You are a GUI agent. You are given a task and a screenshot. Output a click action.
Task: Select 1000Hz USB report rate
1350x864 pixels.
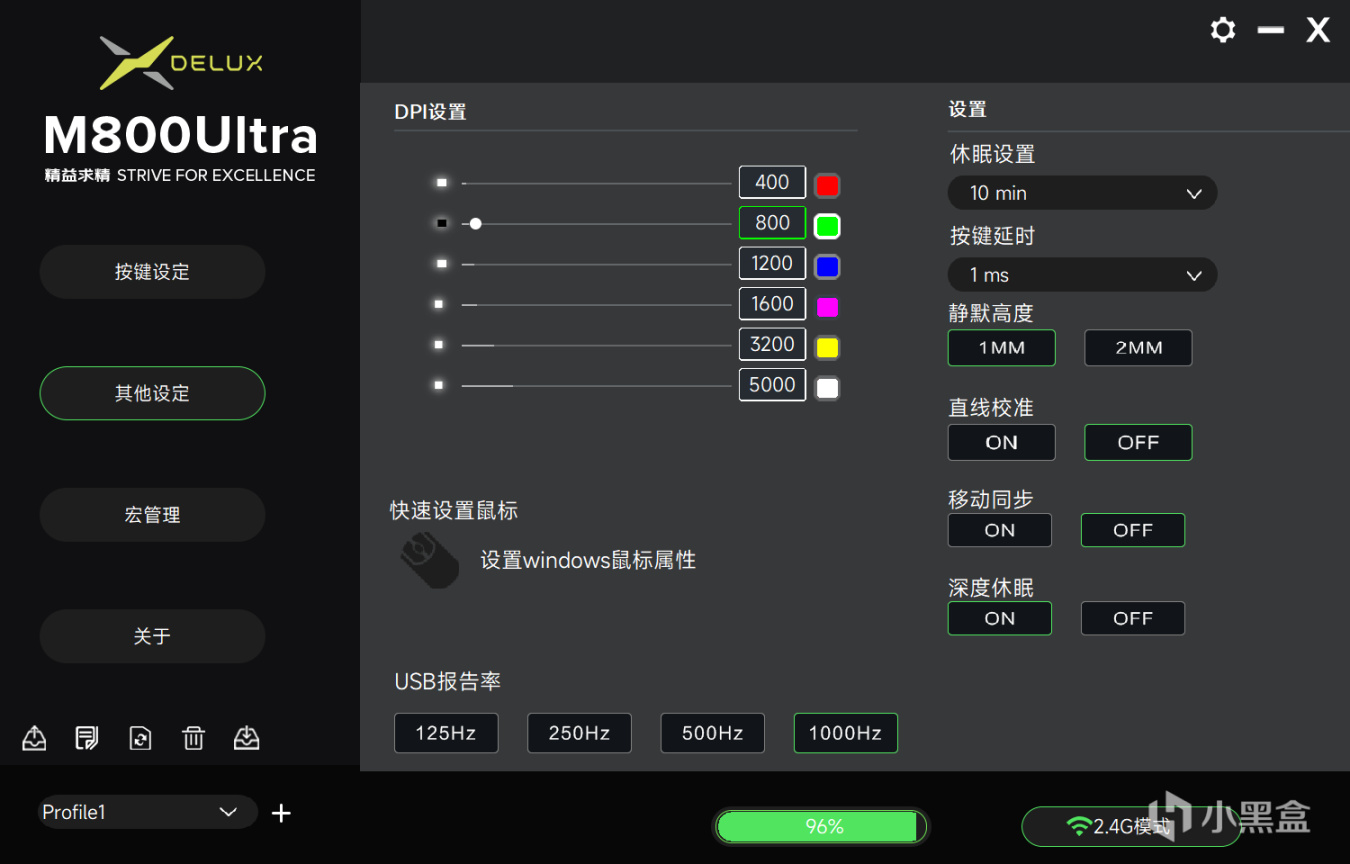845,733
